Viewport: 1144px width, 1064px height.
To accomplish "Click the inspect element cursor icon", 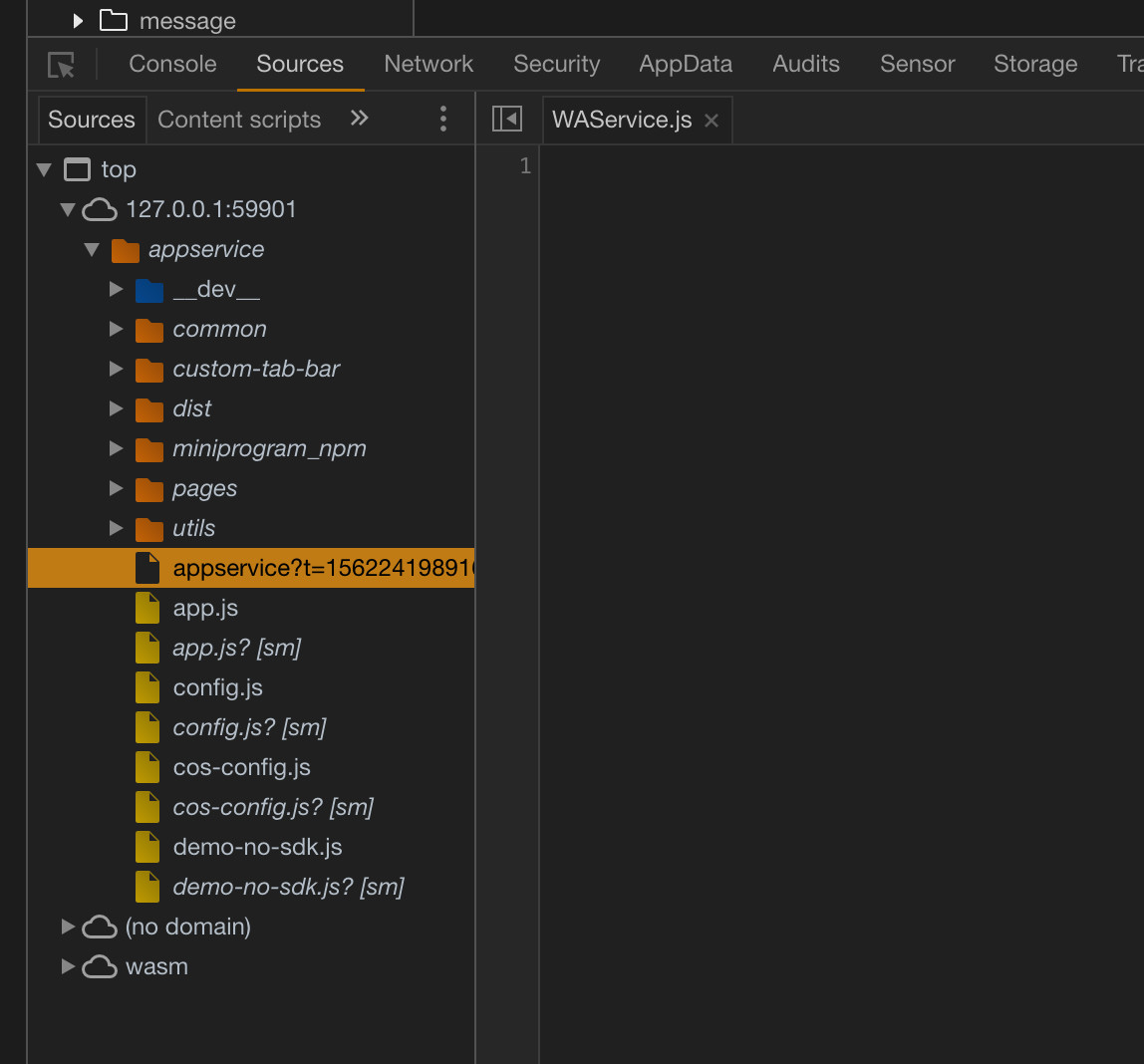I will pyautogui.click(x=62, y=65).
